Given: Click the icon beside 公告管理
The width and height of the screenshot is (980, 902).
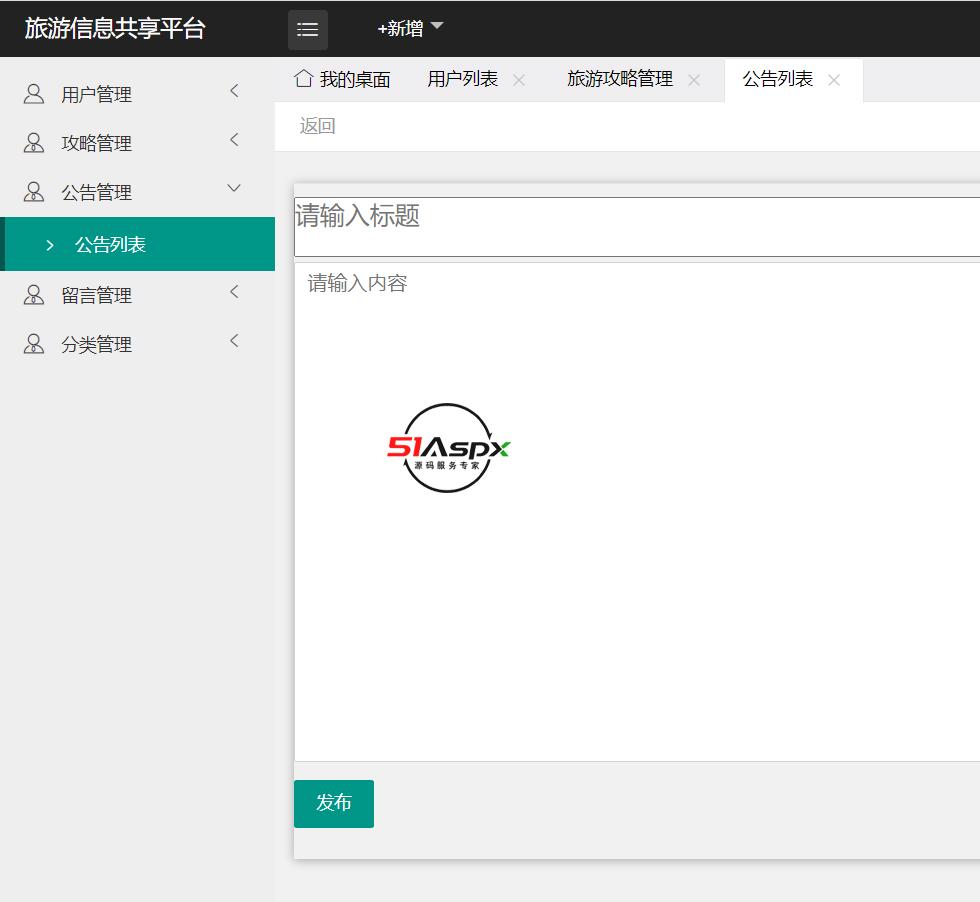Looking at the screenshot, I should (x=34, y=192).
